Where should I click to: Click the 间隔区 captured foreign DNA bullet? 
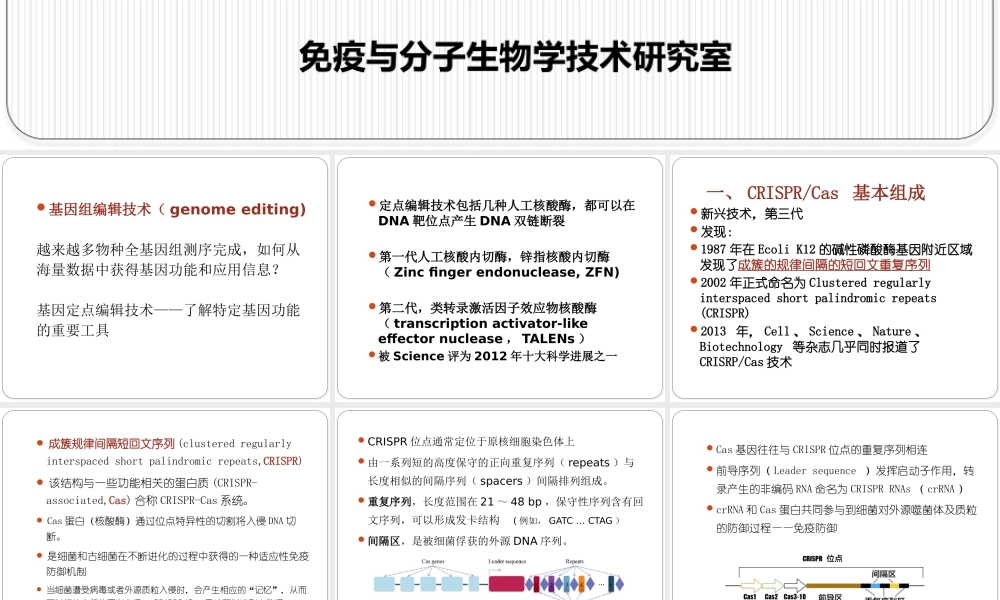(x=467, y=541)
